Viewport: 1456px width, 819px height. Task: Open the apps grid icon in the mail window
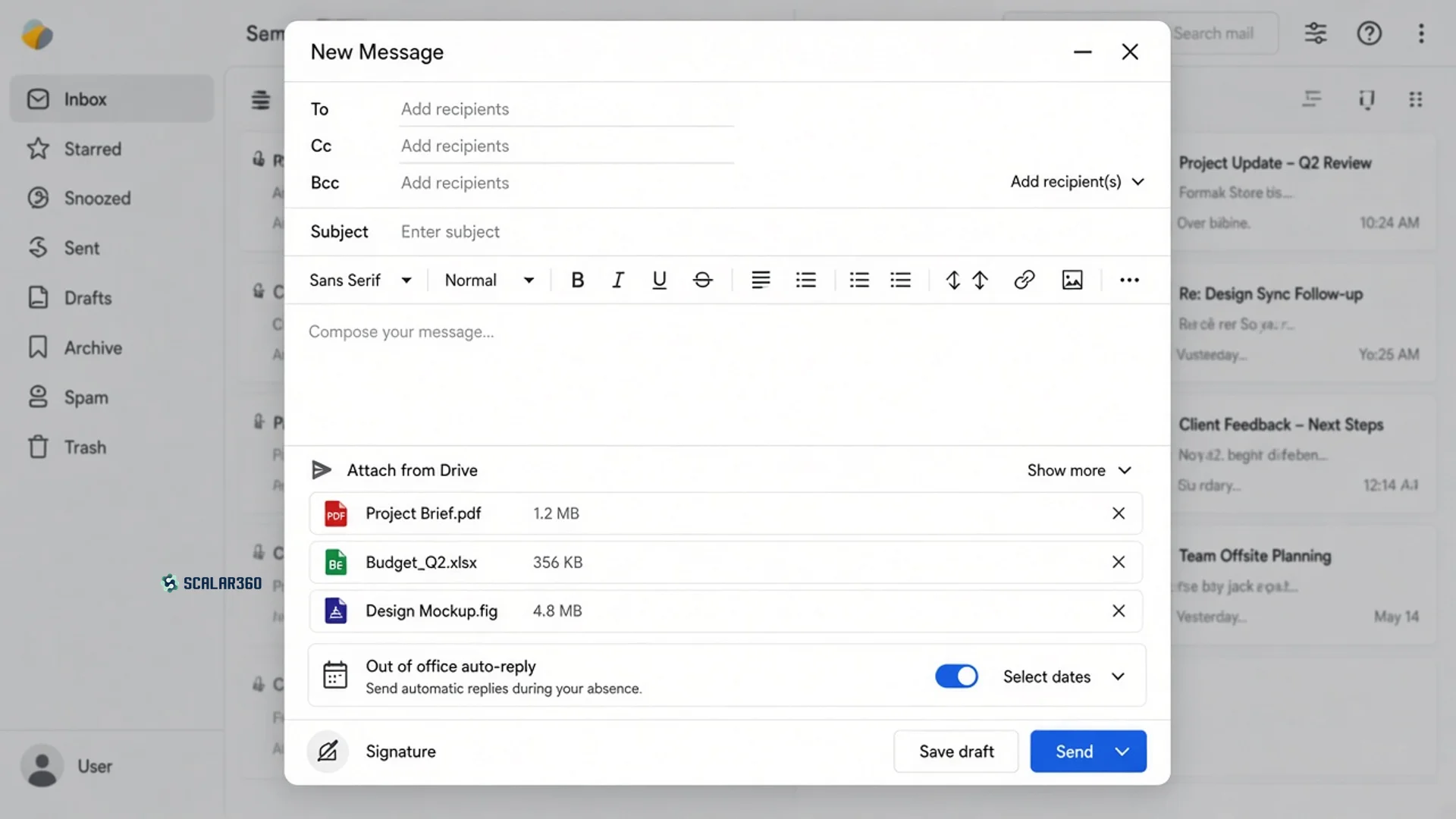coord(1416,99)
